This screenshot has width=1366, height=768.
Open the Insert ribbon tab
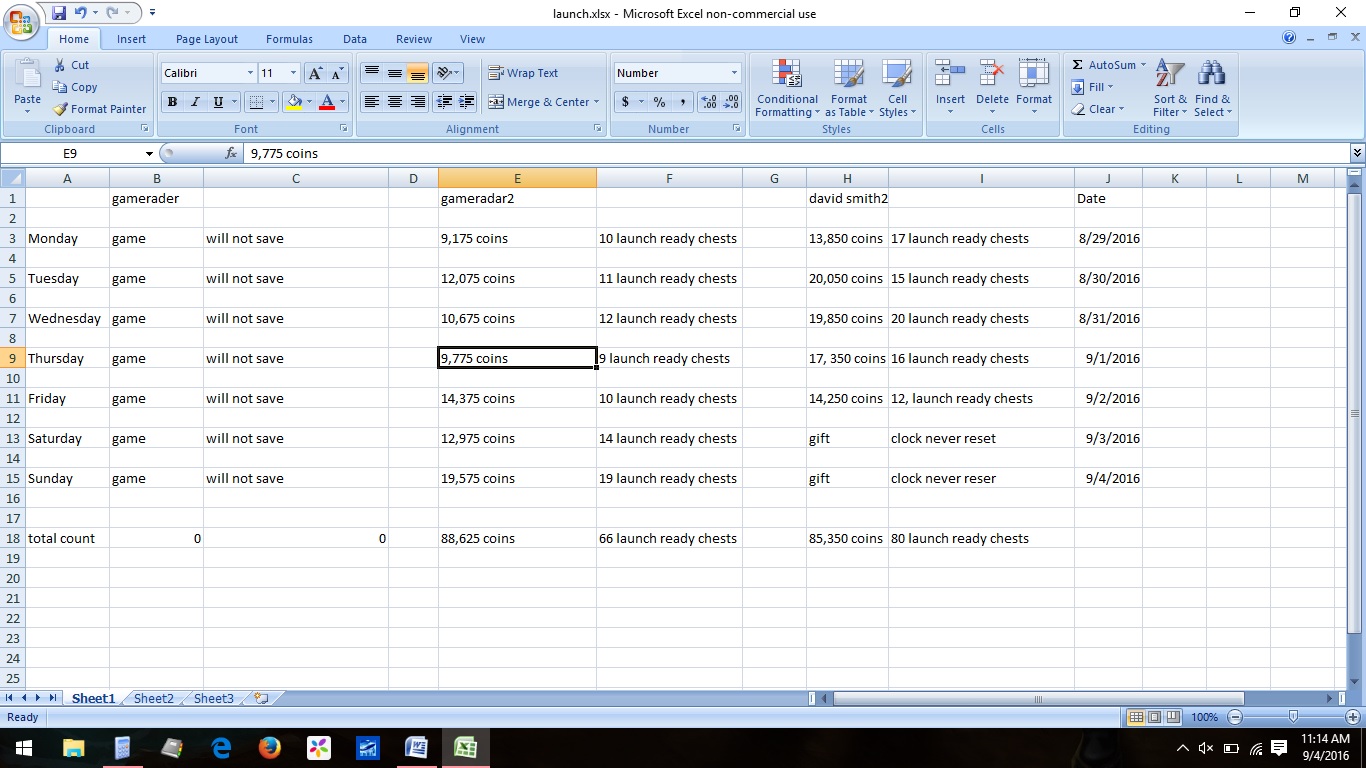[x=131, y=39]
